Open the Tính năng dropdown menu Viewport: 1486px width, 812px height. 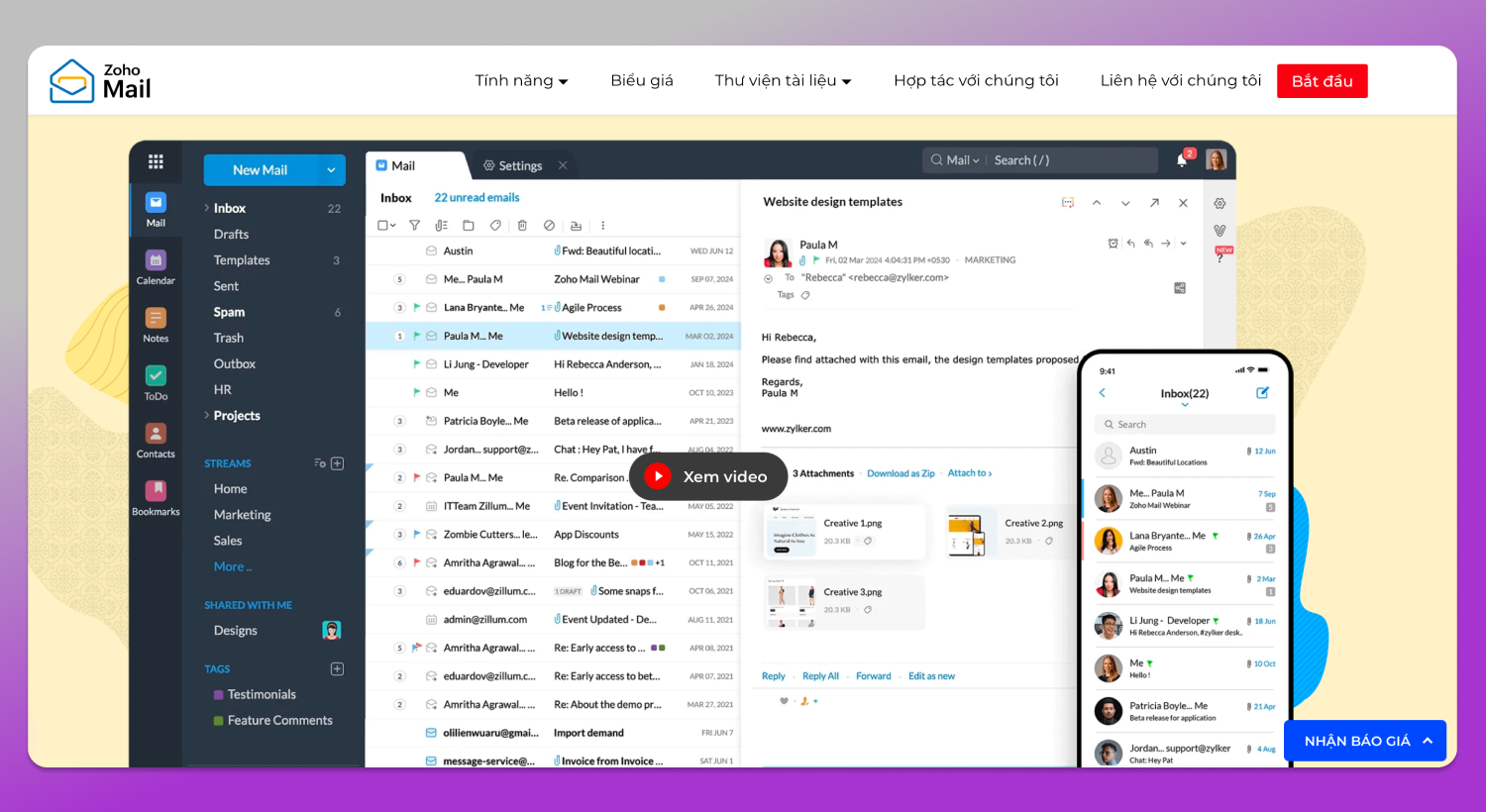pos(521,80)
